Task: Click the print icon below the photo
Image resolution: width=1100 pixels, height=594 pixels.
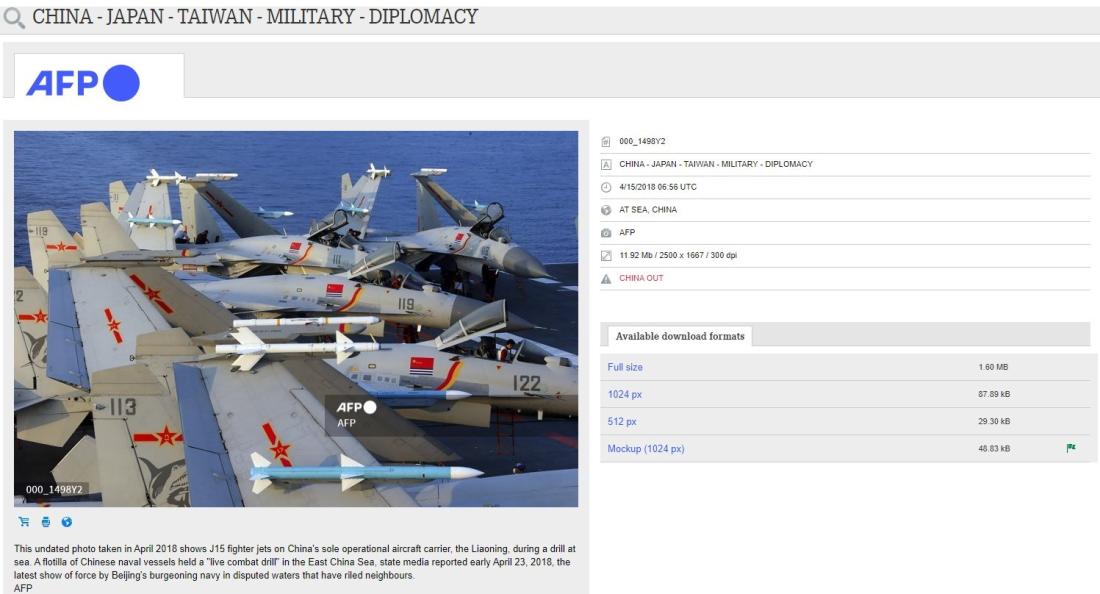Action: [x=46, y=522]
